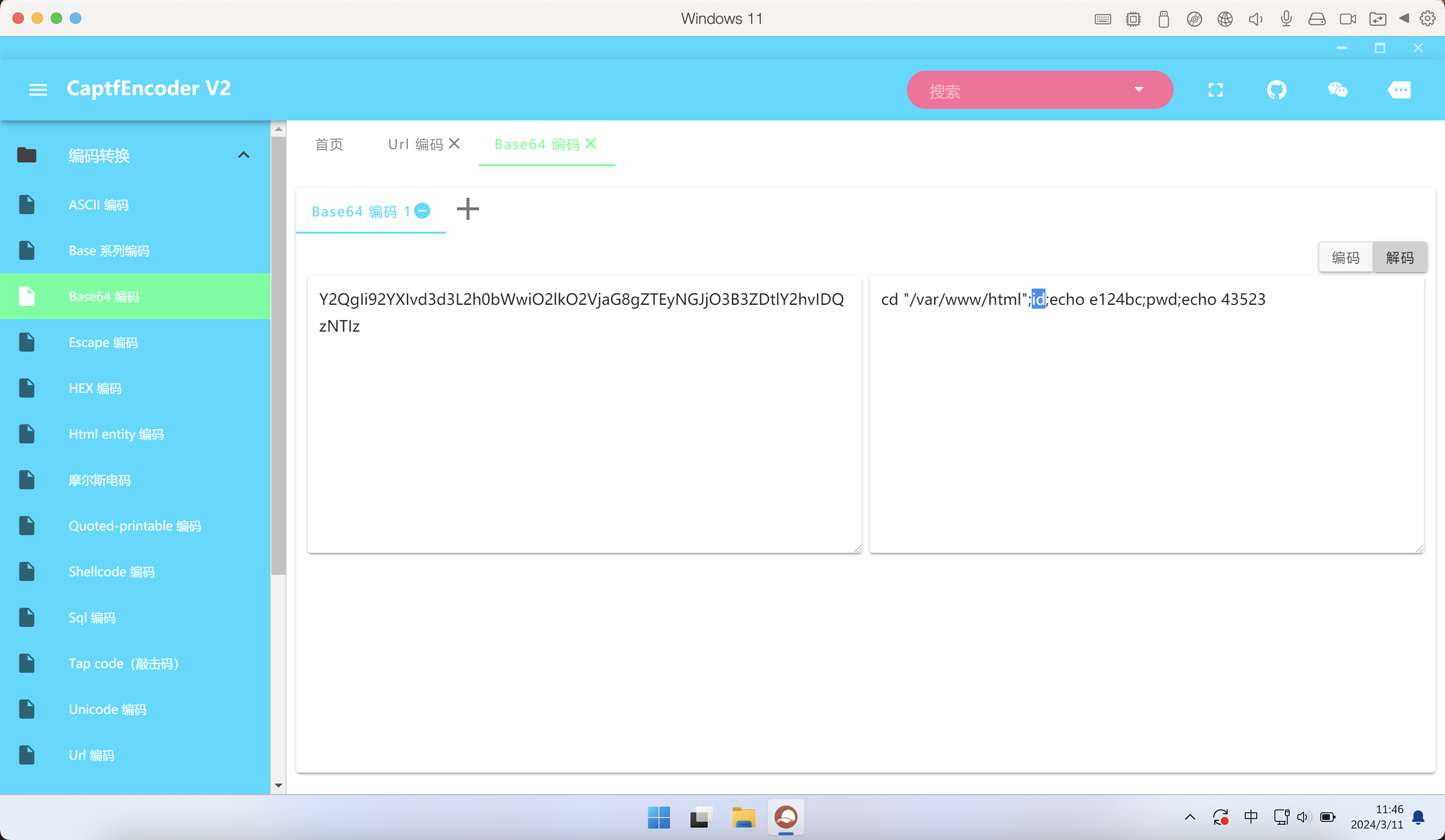
Task: Open the WeChat contact icon
Action: click(x=1338, y=89)
